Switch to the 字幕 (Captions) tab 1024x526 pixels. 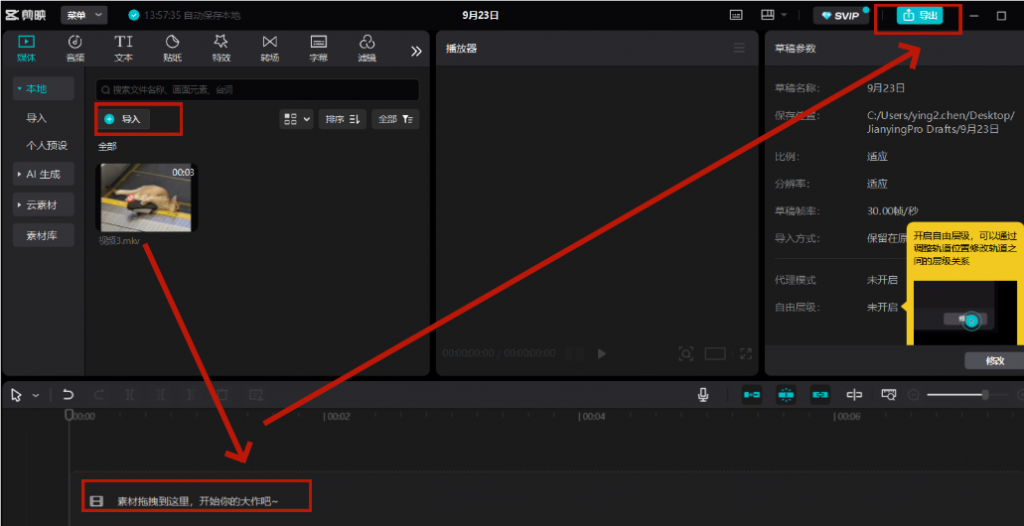[318, 47]
